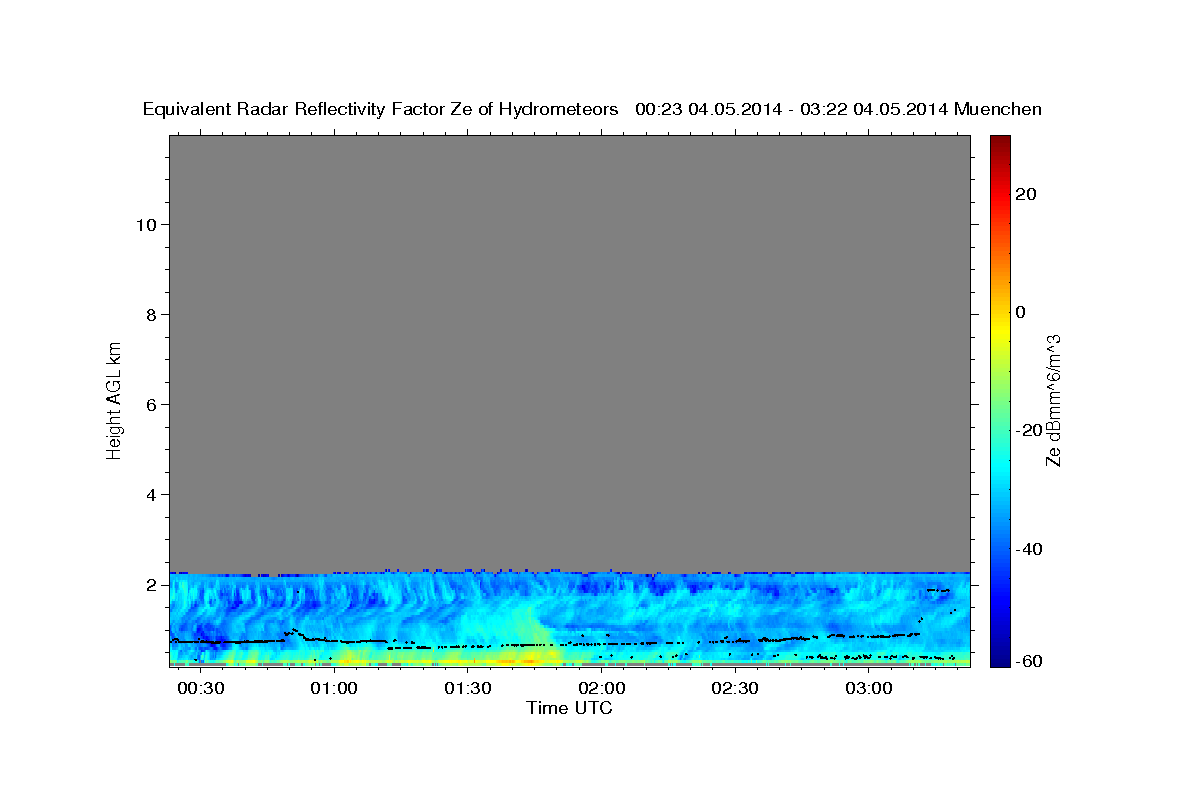Click the 'Time UTC' axis label

pyautogui.click(x=569, y=708)
